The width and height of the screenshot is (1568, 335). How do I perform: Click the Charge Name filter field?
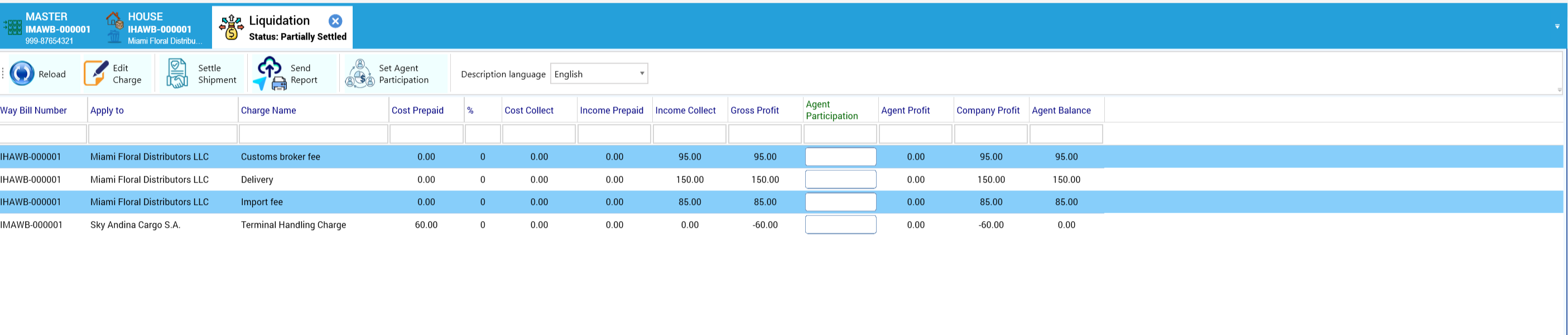(x=314, y=134)
